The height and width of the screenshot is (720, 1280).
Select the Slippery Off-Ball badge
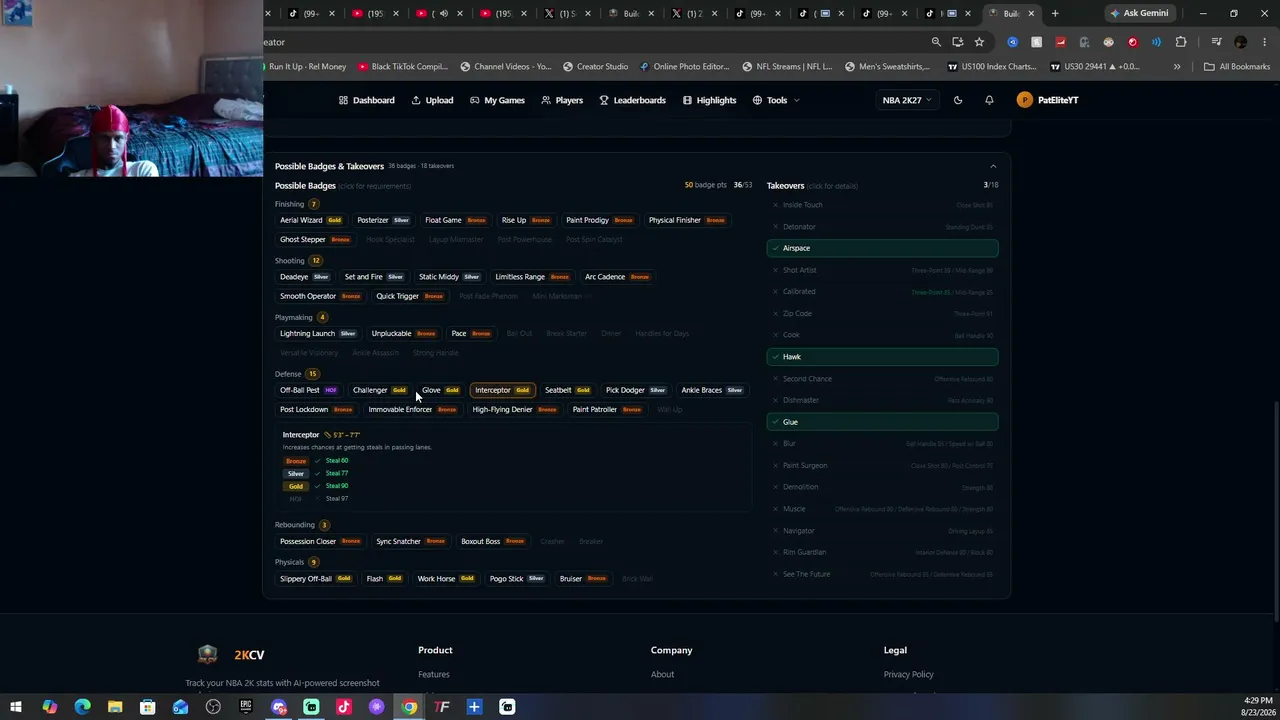coord(316,579)
